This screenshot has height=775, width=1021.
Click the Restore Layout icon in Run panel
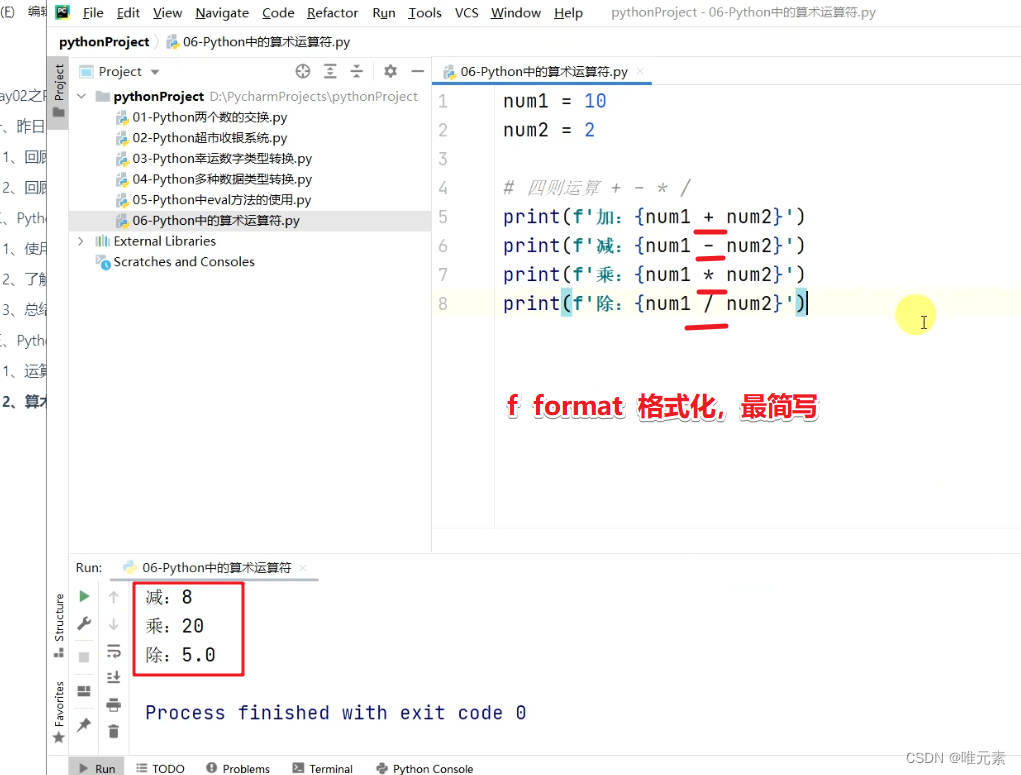tap(84, 691)
